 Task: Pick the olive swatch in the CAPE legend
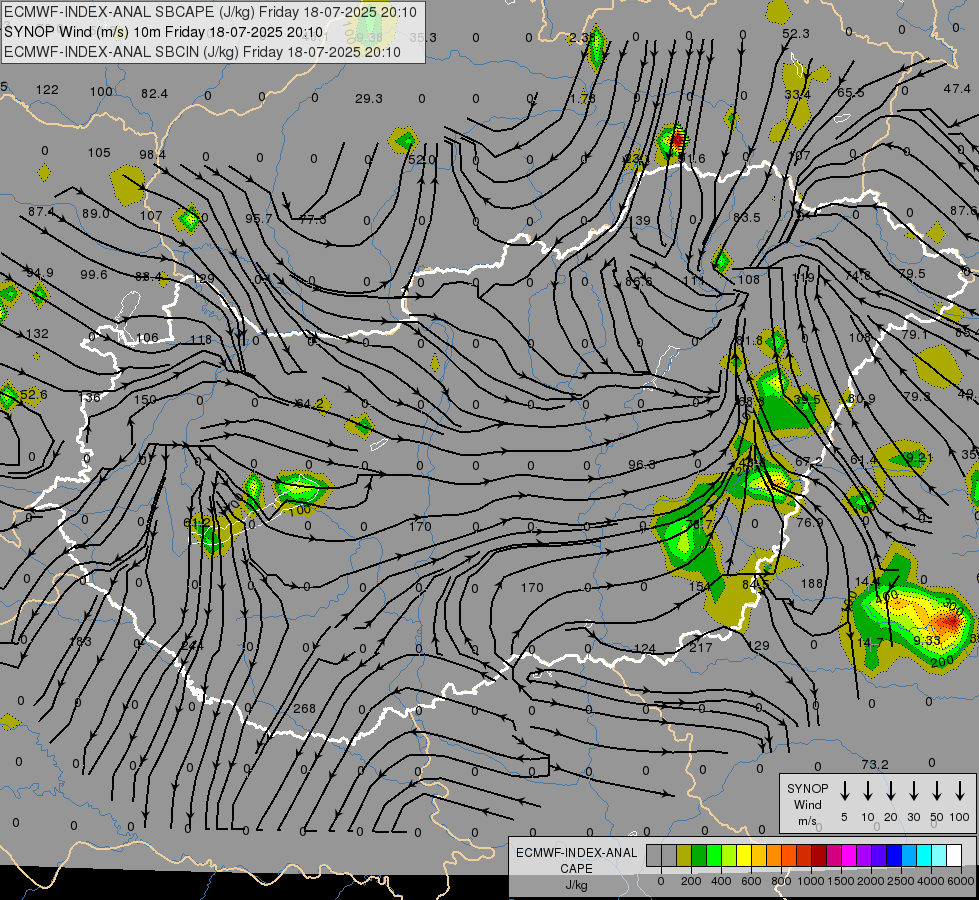tap(684, 856)
